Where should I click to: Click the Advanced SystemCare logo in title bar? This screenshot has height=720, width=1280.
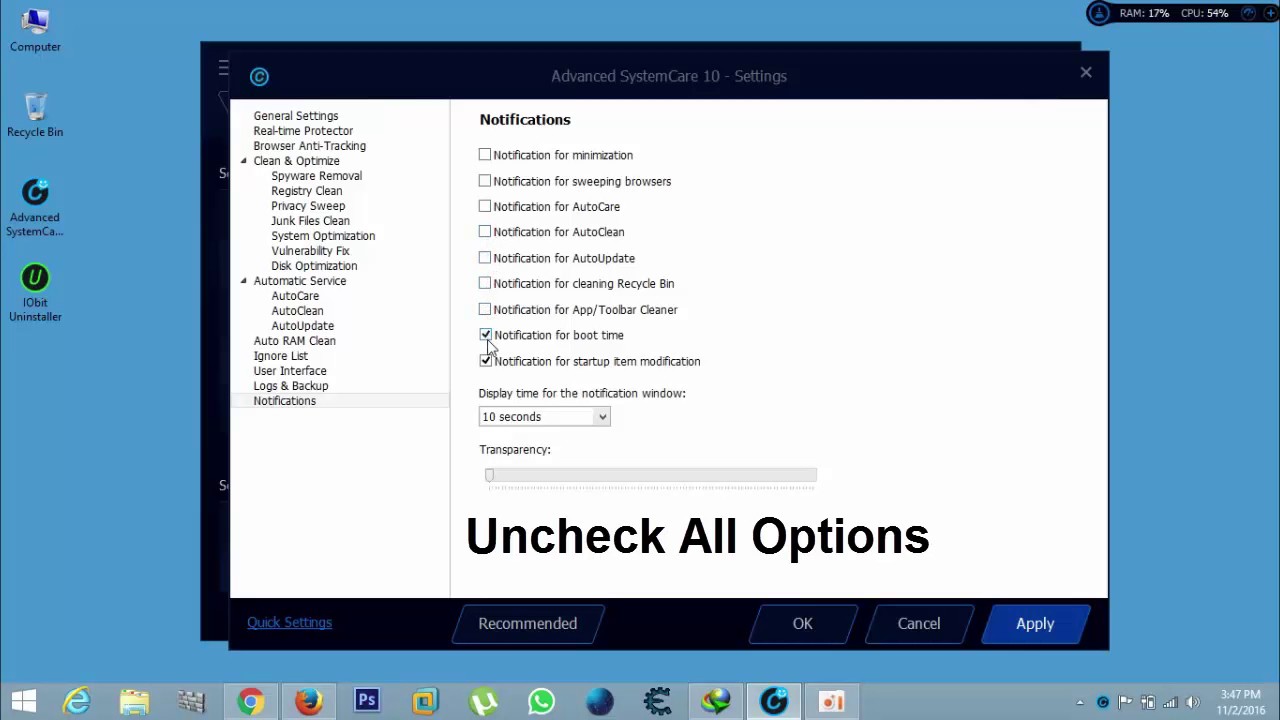[259, 76]
